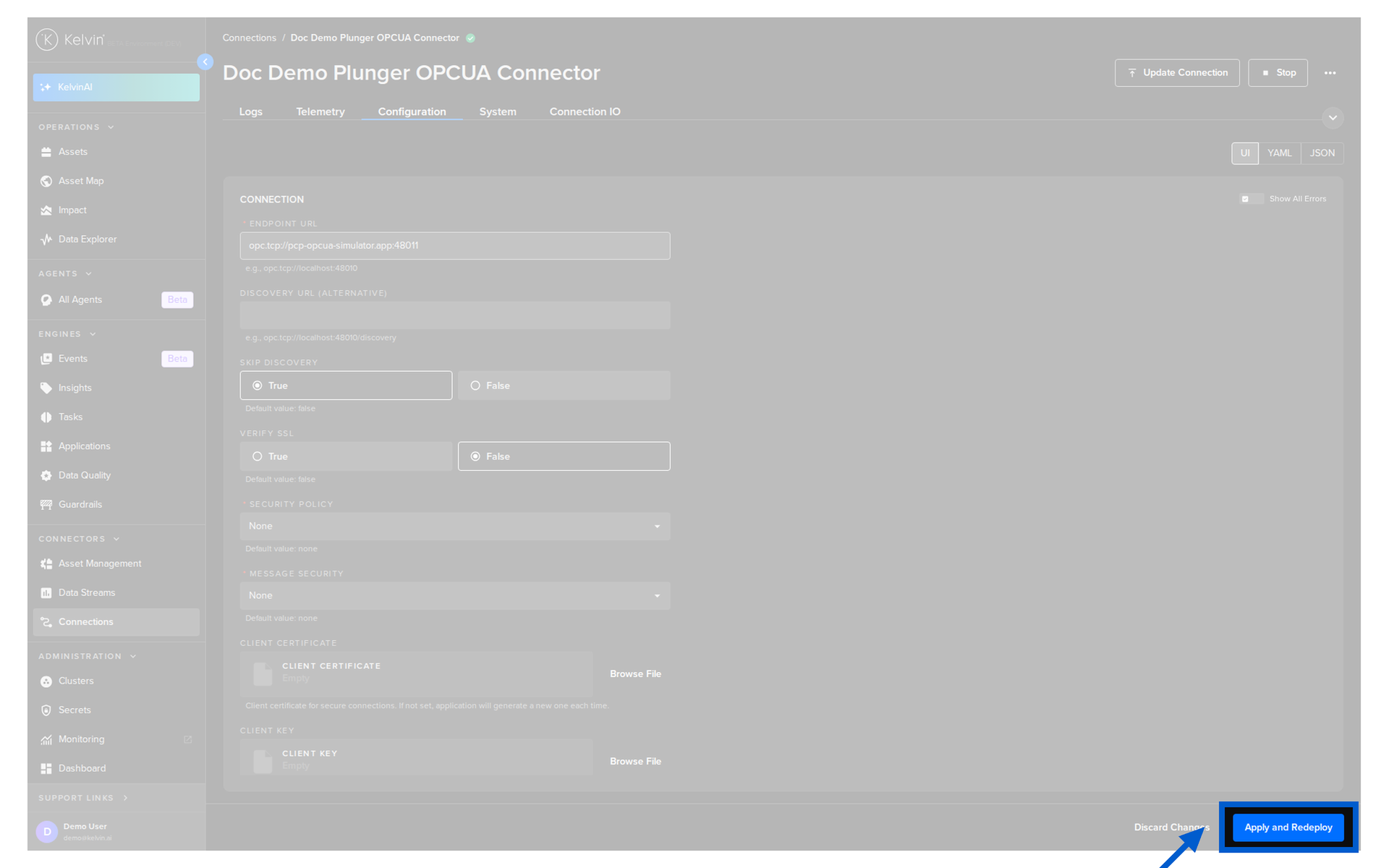Open the Message Security dropdown
Viewport: 1389px width, 868px height.
click(455, 596)
